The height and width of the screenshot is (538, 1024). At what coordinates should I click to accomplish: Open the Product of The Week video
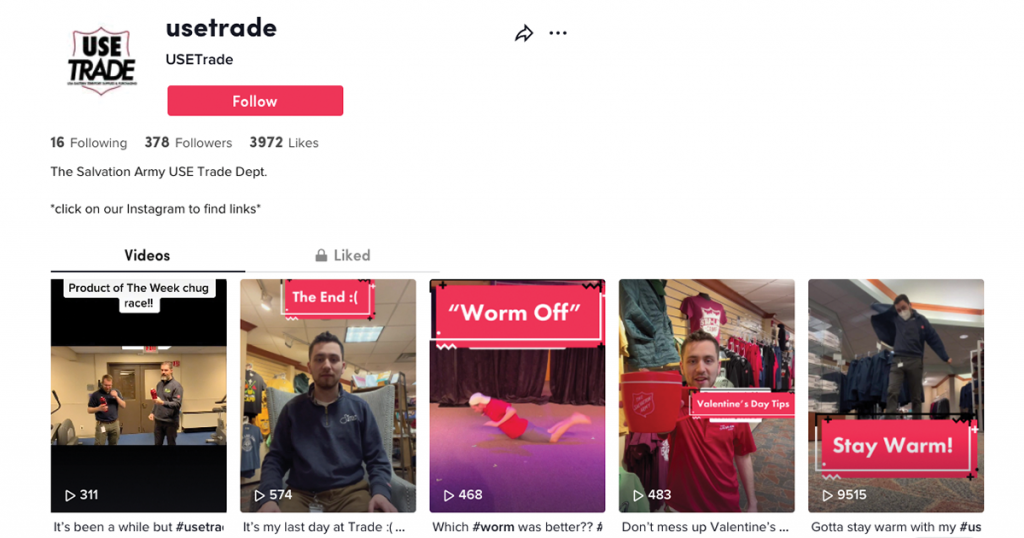pos(138,396)
